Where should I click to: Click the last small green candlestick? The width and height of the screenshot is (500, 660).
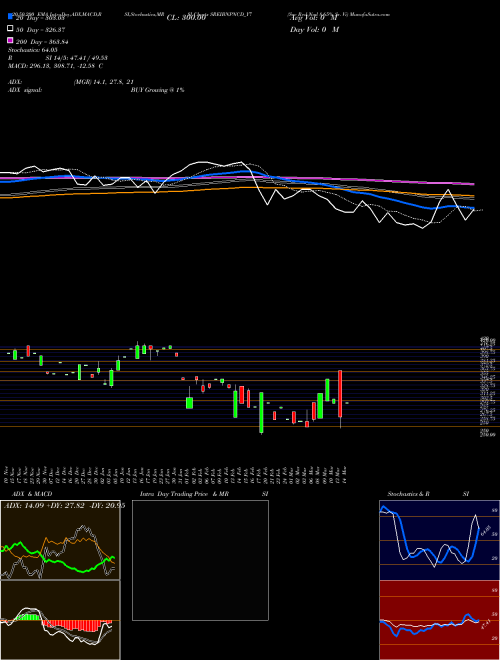coord(346,403)
